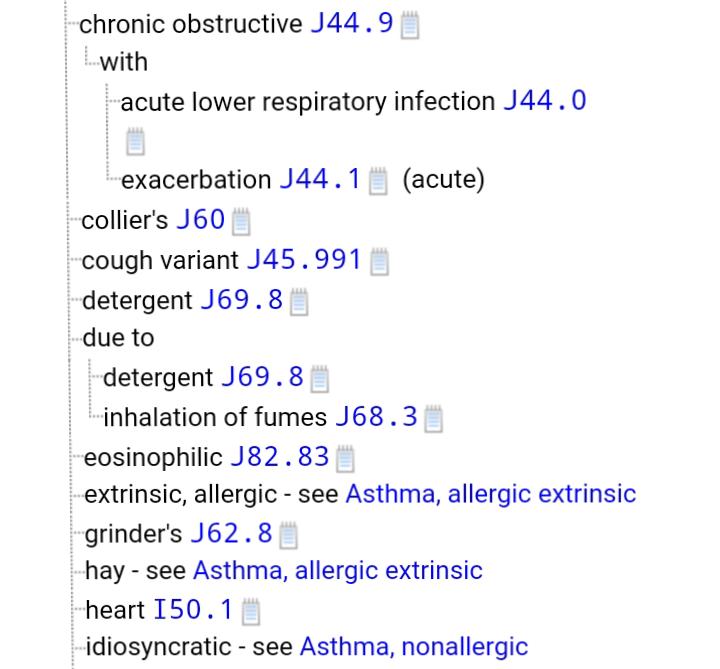Click the note icon beside J44.1 exacerbation
The image size is (720, 669).
(377, 182)
